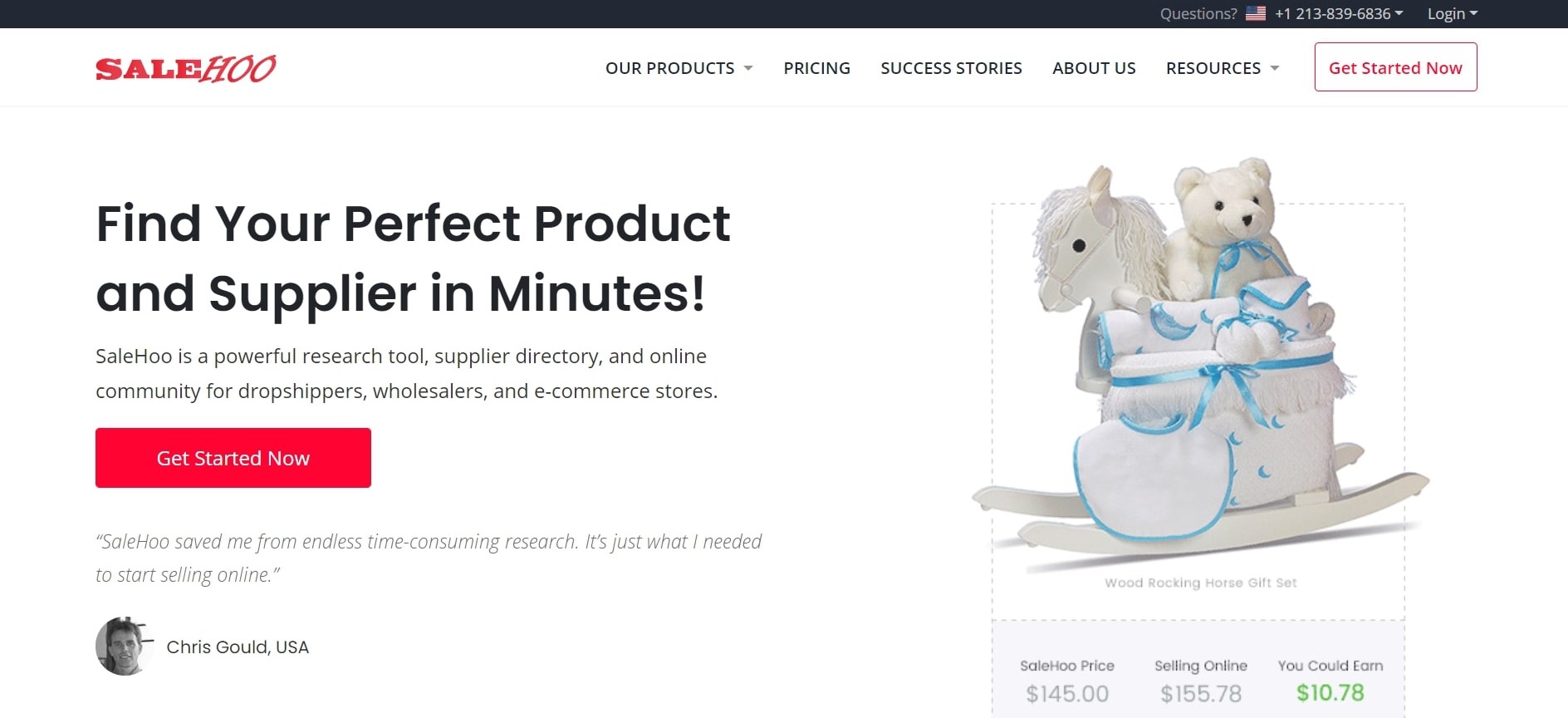Click the Wood Rocking Horse Gift Set caption
1568x718 pixels.
1200,583
